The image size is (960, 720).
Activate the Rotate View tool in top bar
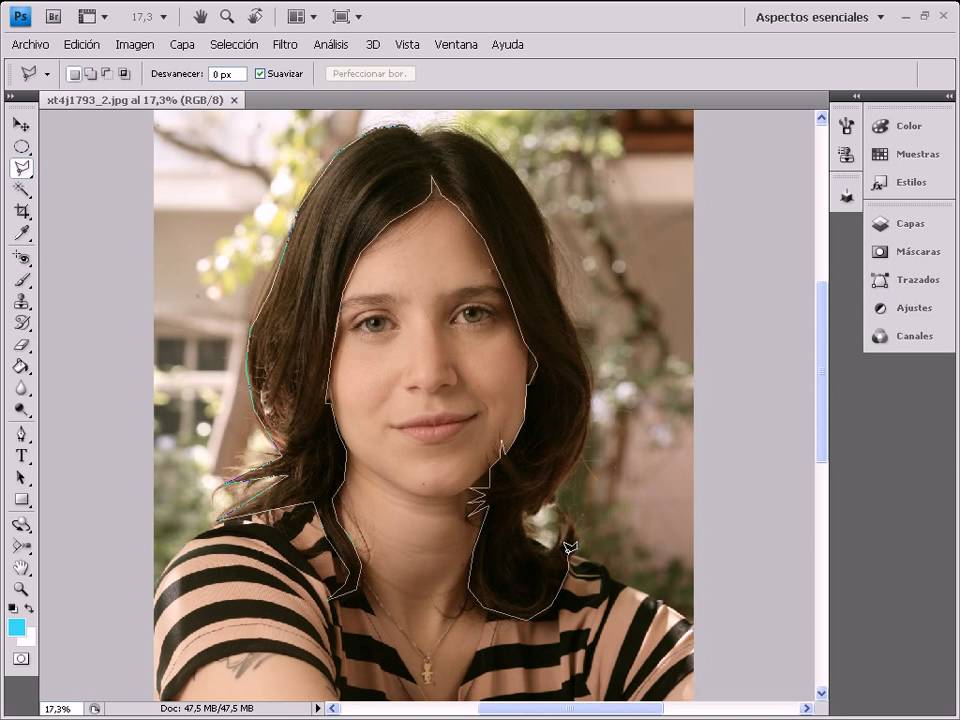[x=255, y=17]
